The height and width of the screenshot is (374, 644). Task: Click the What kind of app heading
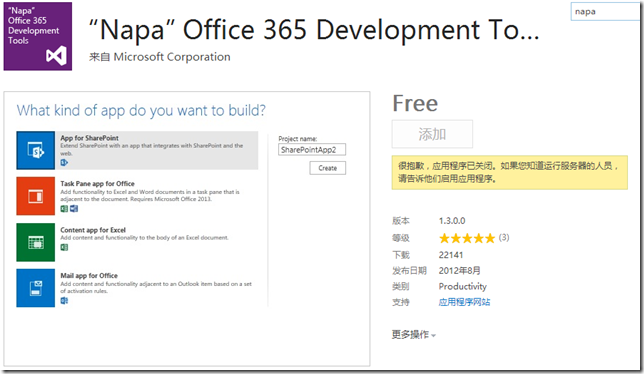[x=141, y=110]
